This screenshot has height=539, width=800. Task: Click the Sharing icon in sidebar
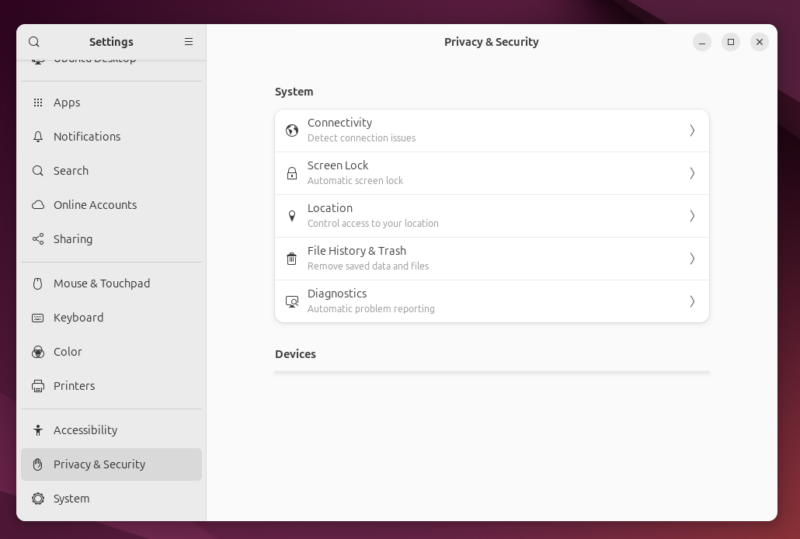click(x=38, y=239)
